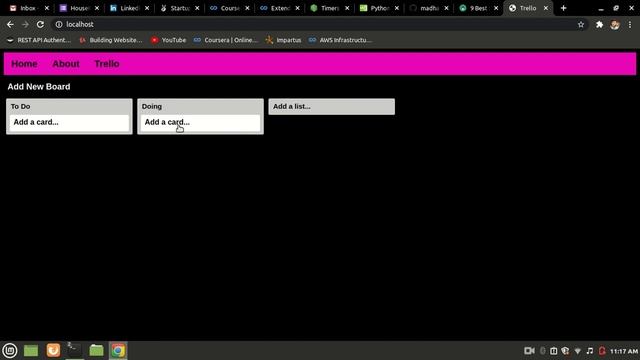
Task: Click Add New Board
Action: (39, 87)
